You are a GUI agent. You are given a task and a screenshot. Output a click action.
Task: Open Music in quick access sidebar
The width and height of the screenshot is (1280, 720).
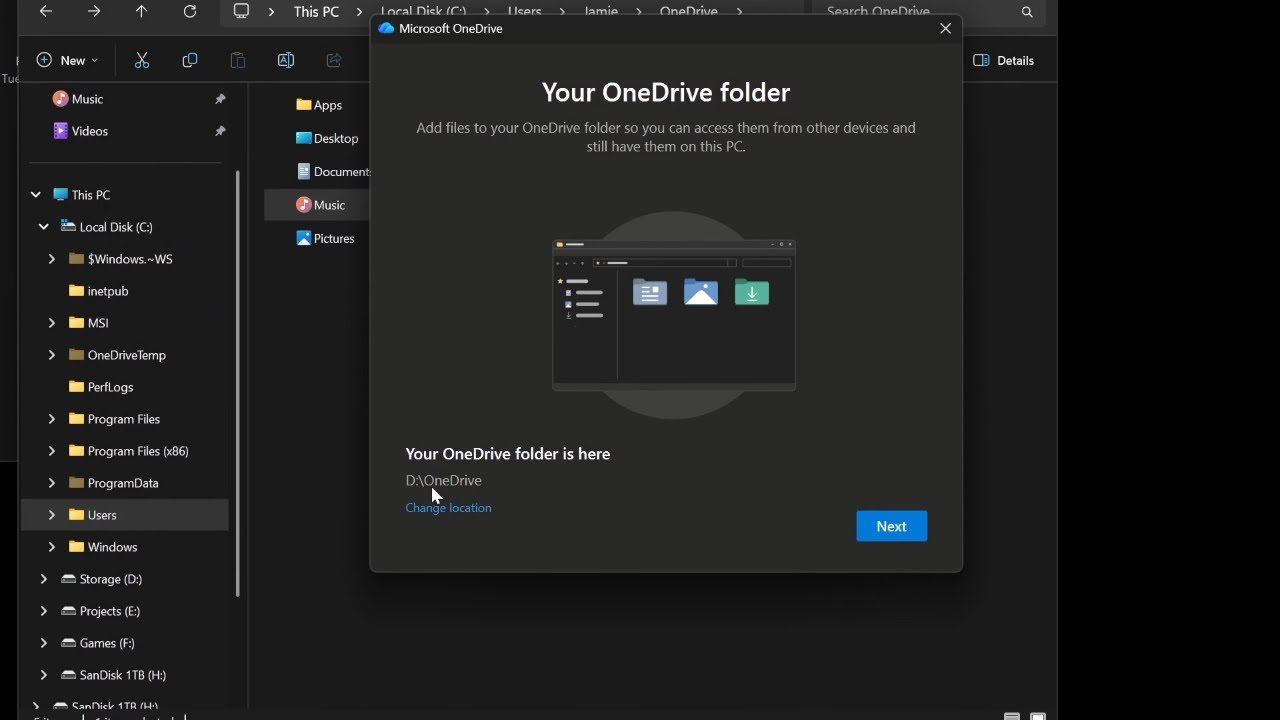pos(88,99)
